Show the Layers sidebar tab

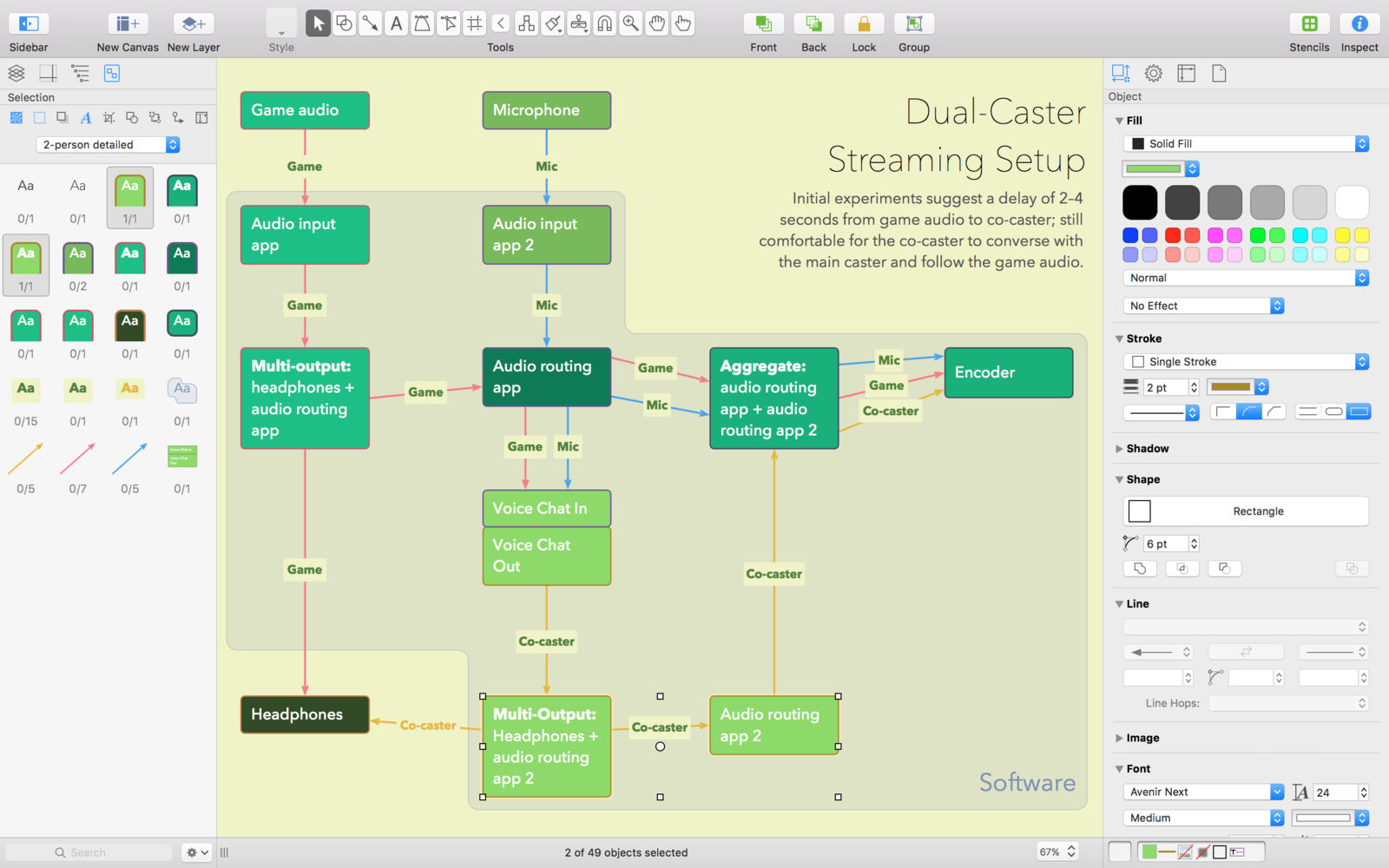[x=16, y=74]
